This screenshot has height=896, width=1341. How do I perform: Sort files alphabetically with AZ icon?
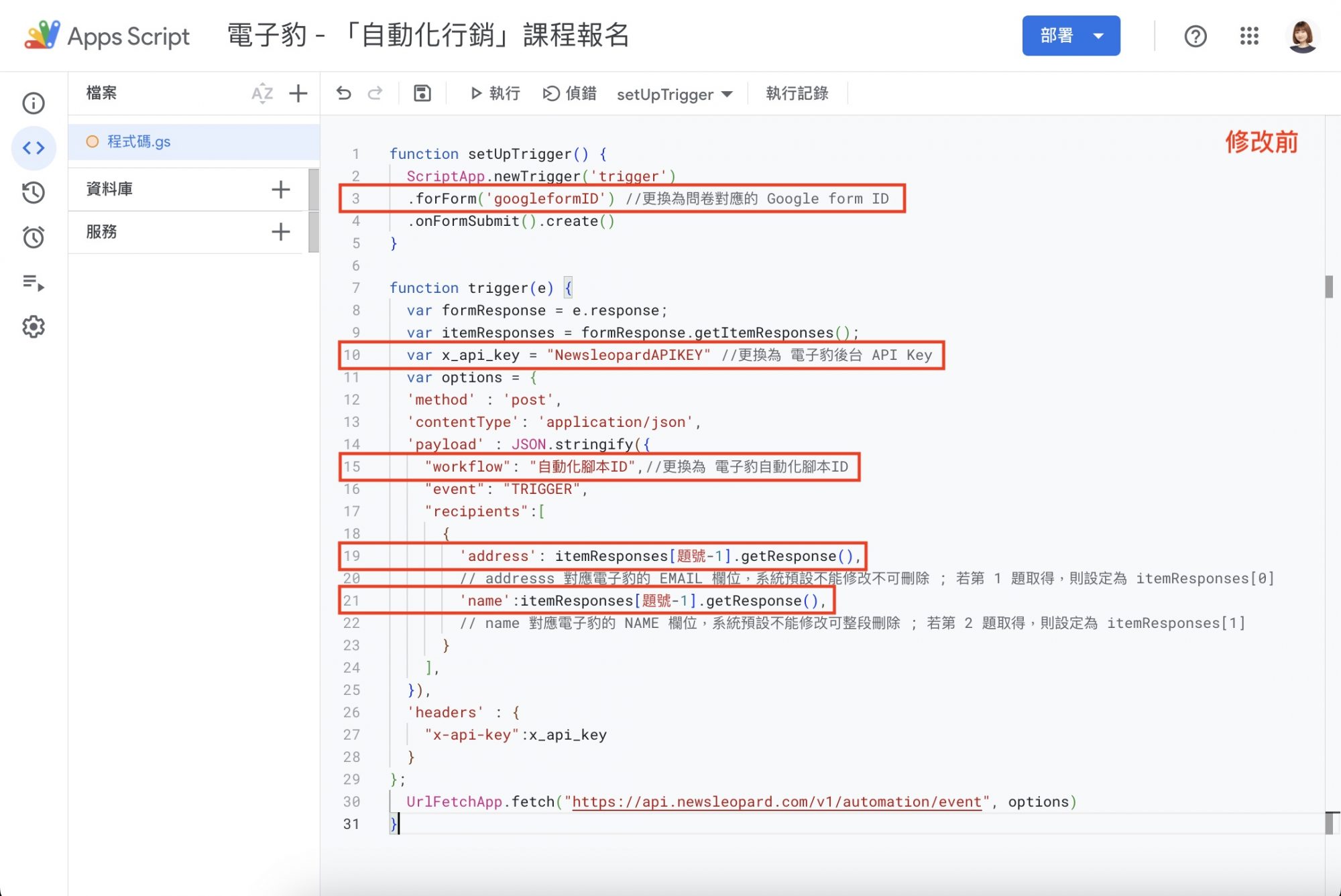262,93
